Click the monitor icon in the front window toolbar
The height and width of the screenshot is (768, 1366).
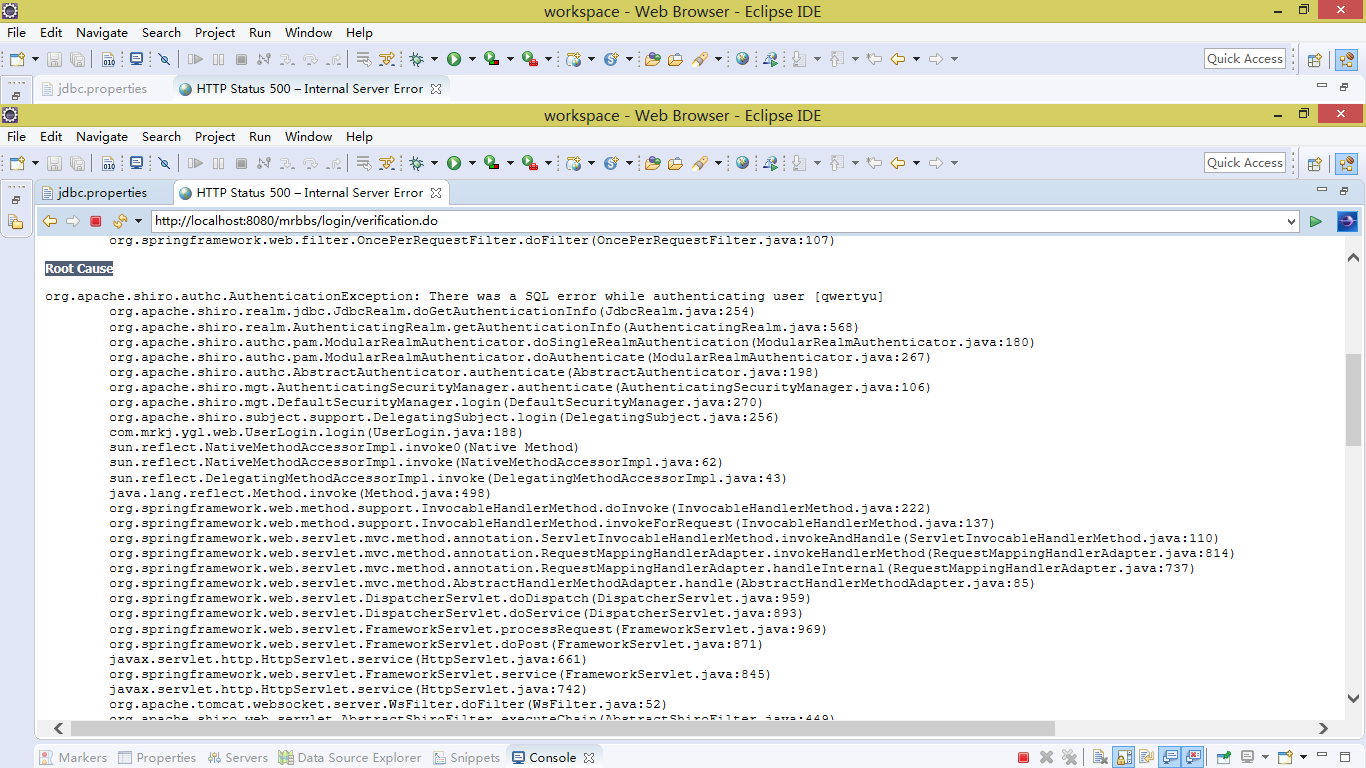[136, 163]
